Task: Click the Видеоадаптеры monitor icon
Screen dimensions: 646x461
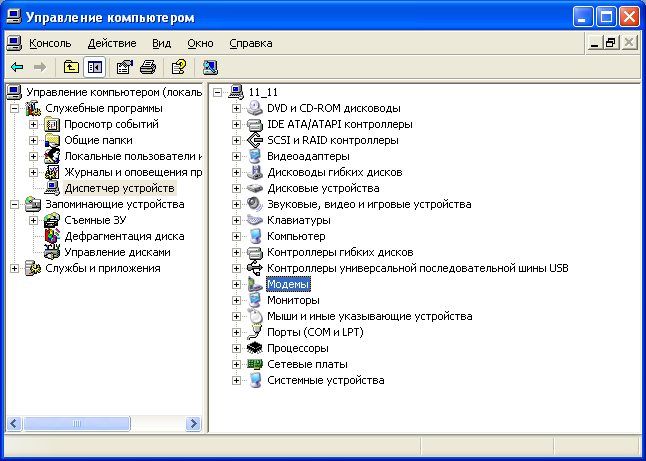Action: 255,157
